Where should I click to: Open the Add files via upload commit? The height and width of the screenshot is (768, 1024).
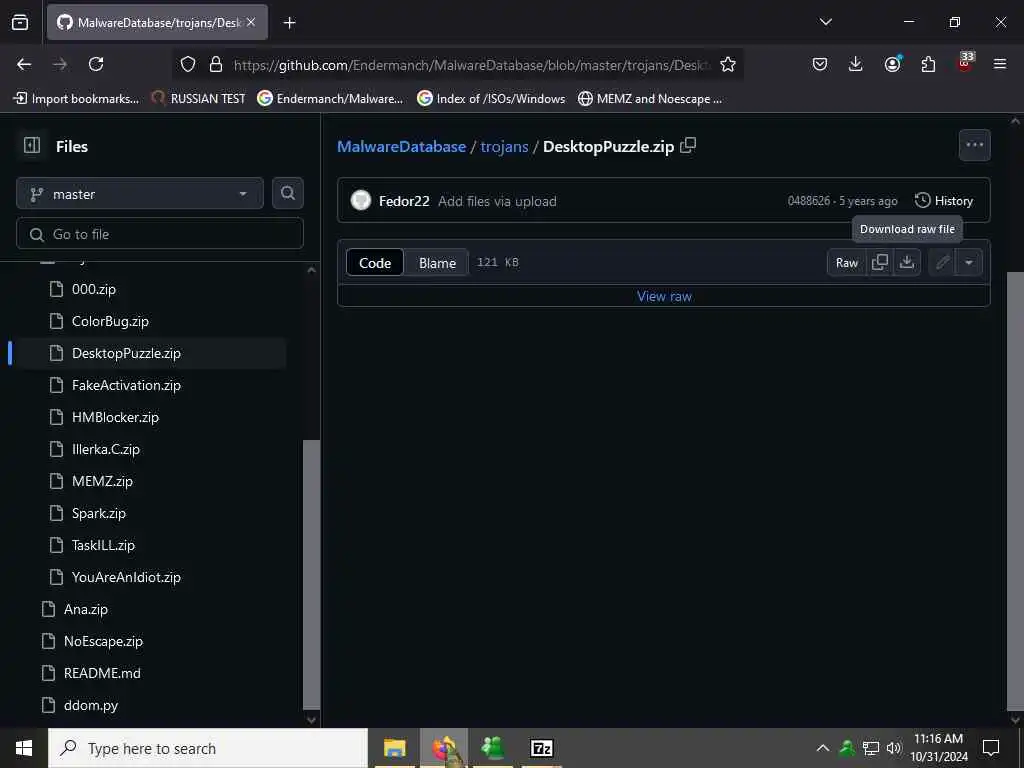click(498, 201)
